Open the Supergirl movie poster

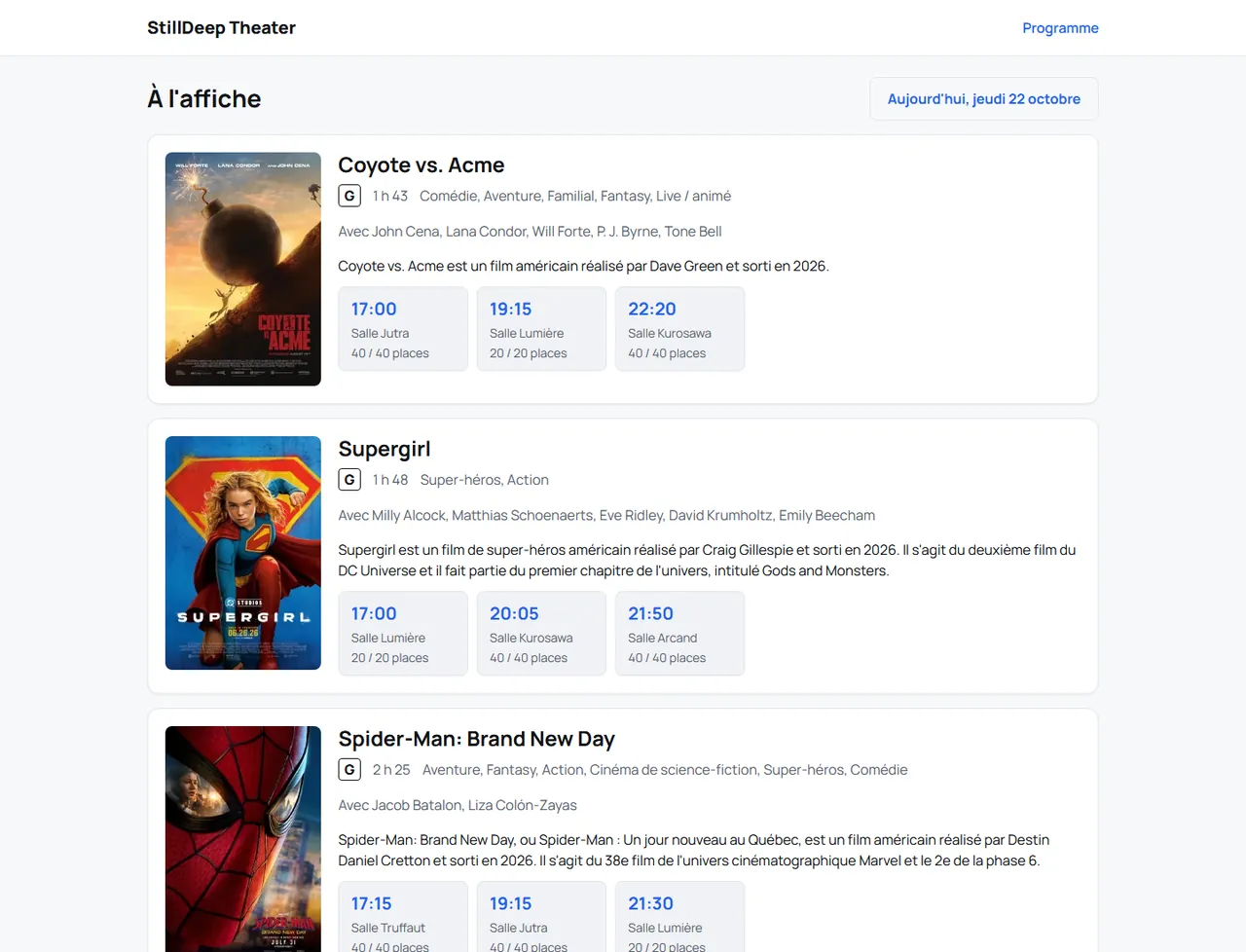[243, 553]
